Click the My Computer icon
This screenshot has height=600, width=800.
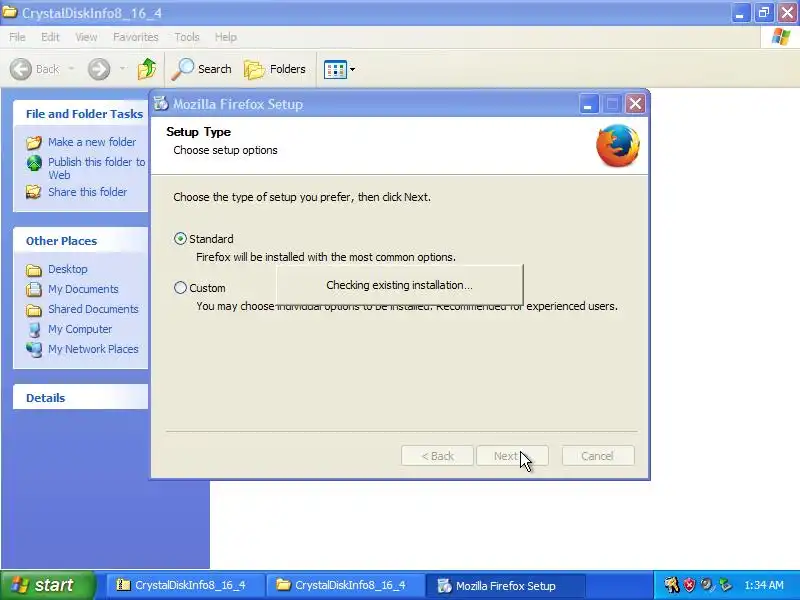tap(34, 330)
